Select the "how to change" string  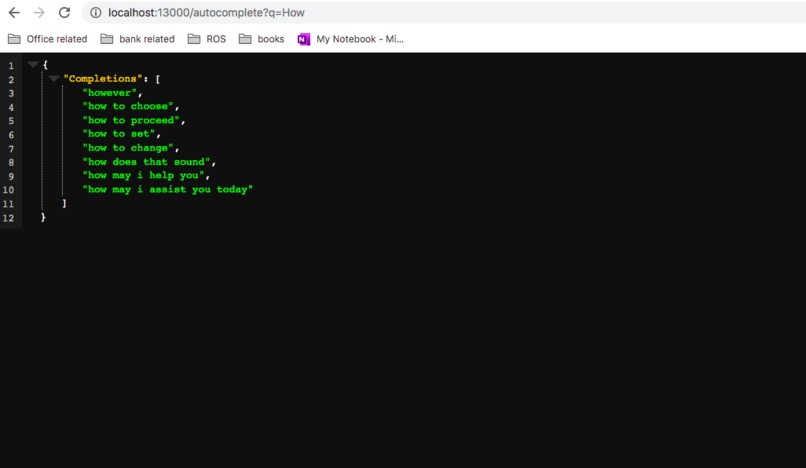pyautogui.click(x=128, y=148)
